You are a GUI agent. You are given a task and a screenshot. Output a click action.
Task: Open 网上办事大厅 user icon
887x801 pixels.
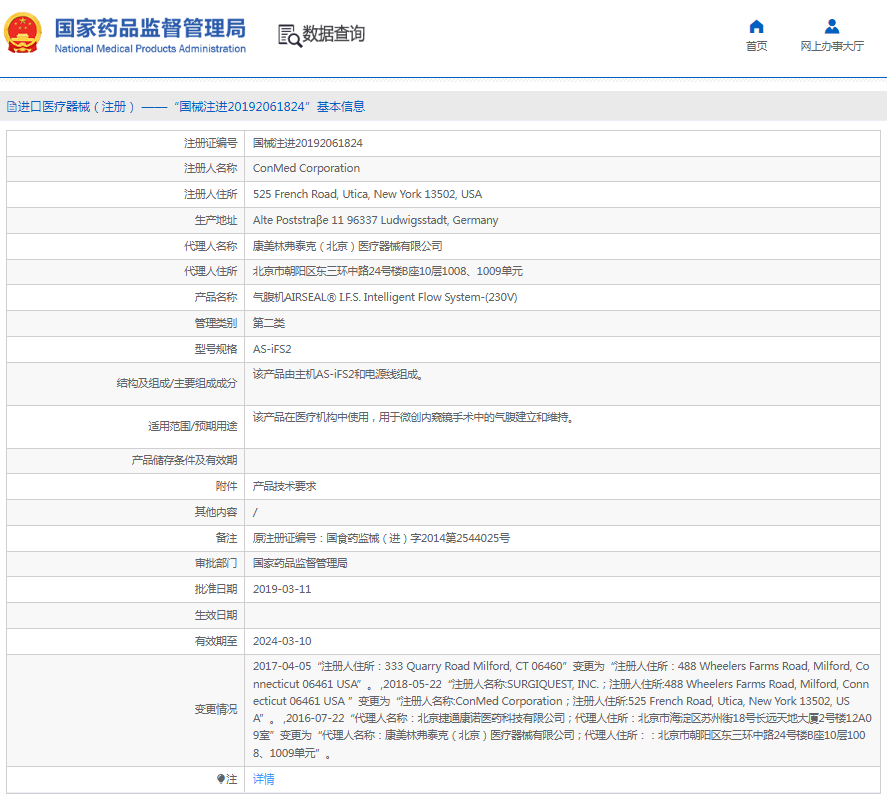click(832, 27)
